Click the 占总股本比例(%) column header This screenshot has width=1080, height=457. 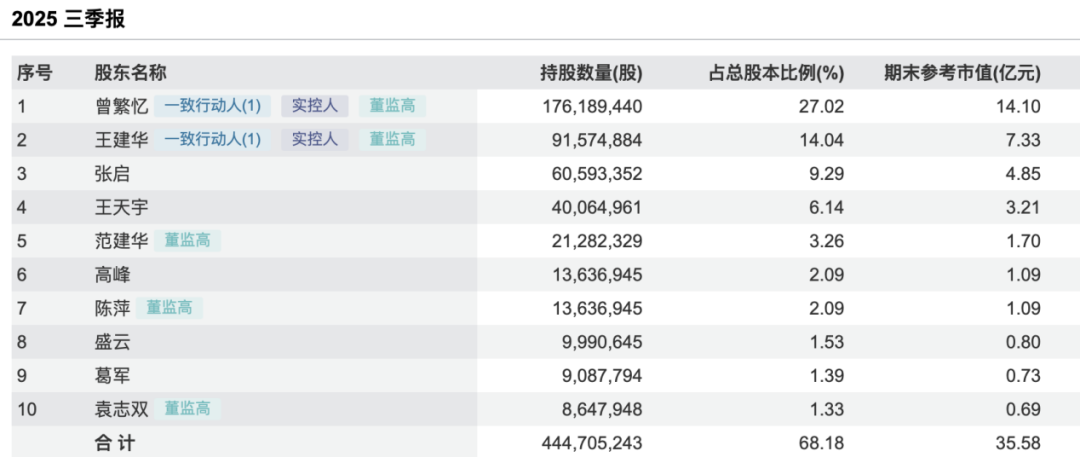point(776,73)
